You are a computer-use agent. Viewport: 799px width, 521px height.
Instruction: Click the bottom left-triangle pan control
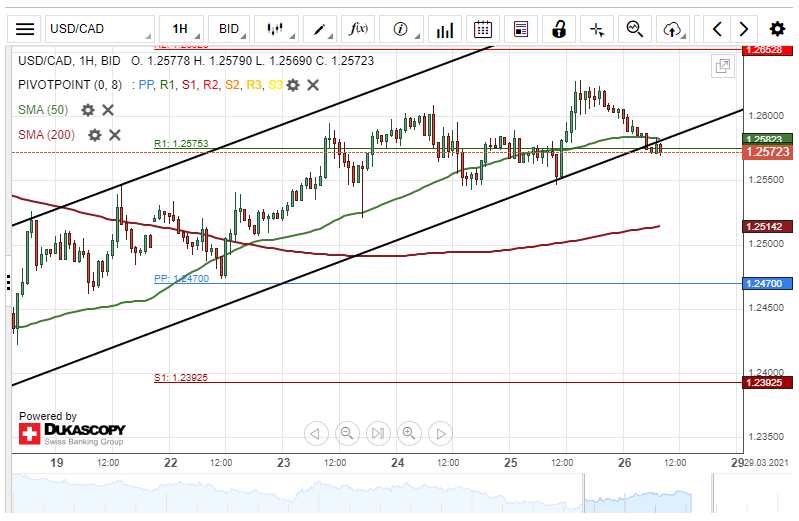[x=316, y=434]
